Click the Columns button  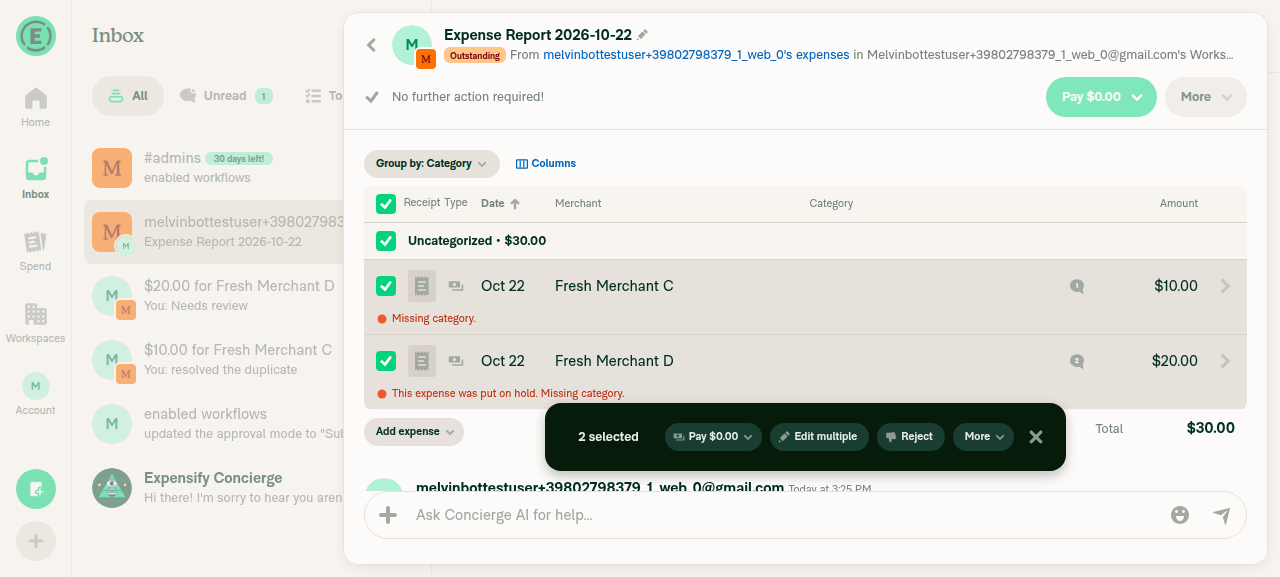pos(546,164)
